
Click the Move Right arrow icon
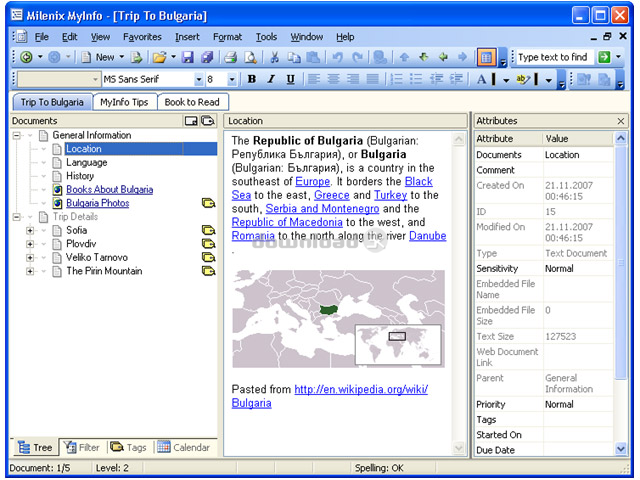click(462, 57)
